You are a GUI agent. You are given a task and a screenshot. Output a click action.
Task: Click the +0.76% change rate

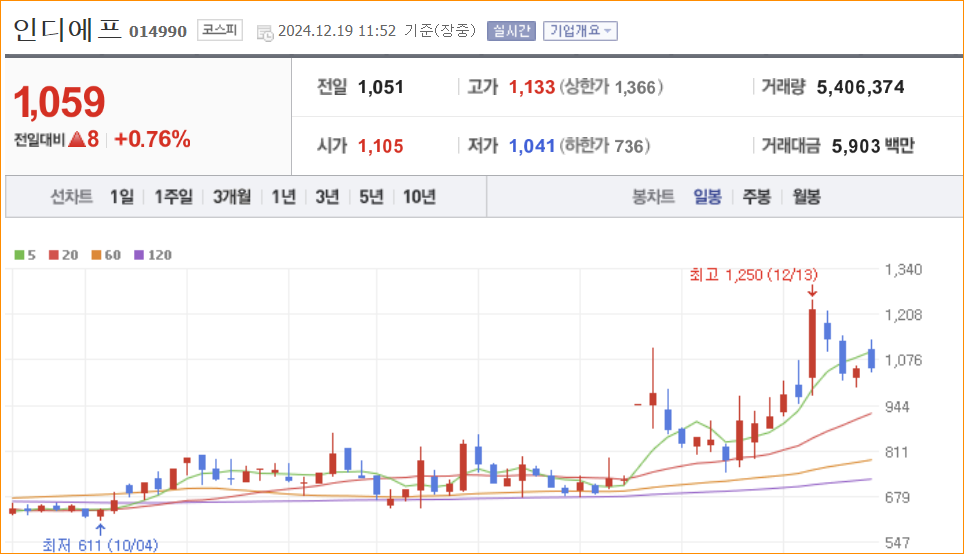tap(152, 140)
